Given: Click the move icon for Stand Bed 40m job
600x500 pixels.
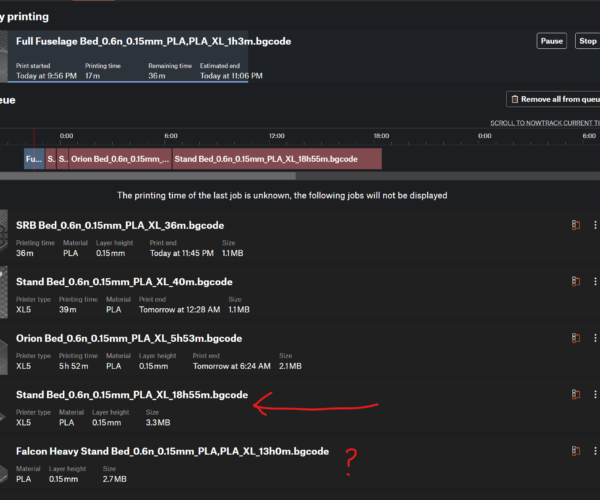Looking at the screenshot, I should point(576,282).
